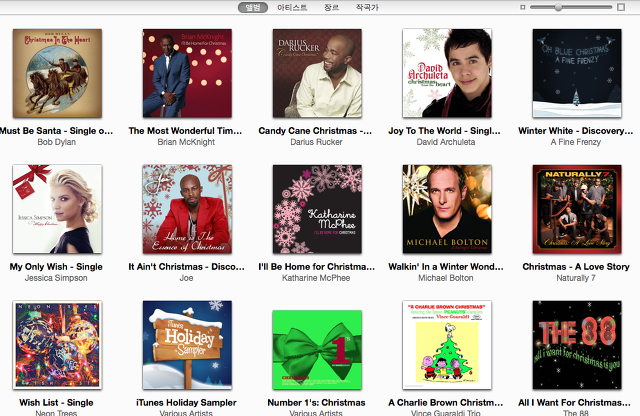
Task: Open Katharine McPhee album artwork
Action: click(317, 209)
